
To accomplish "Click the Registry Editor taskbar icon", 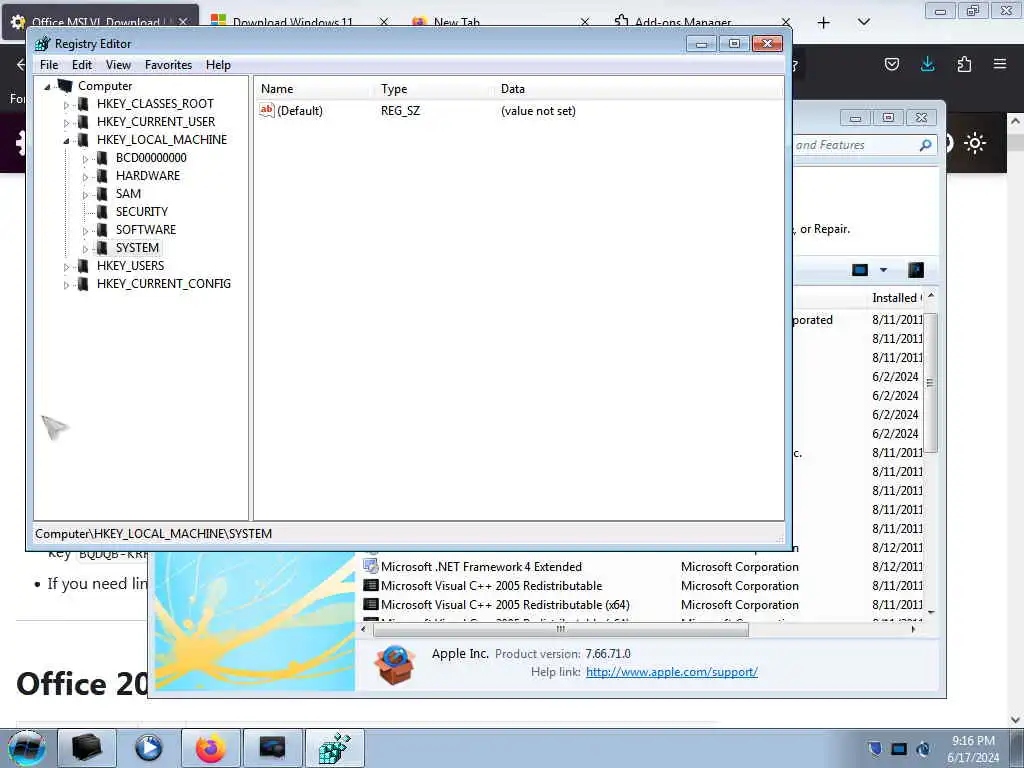I will click(334, 748).
